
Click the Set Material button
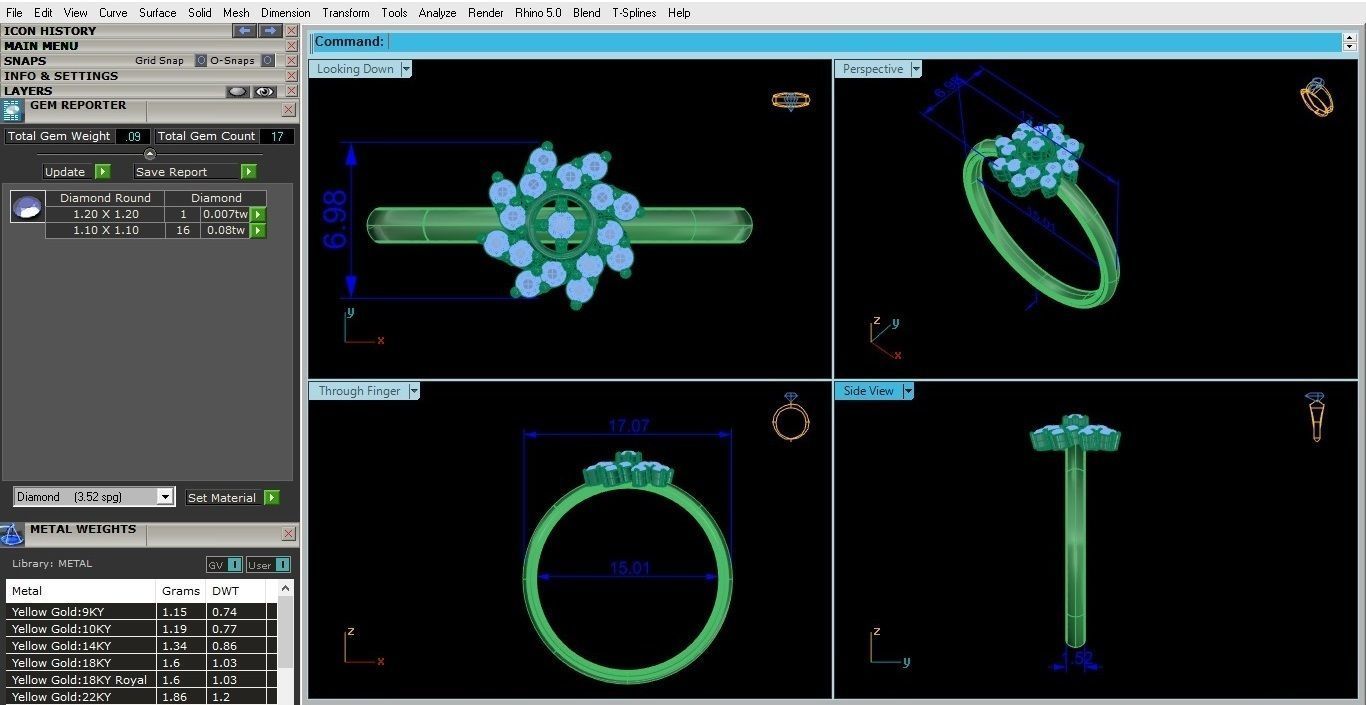coord(222,497)
